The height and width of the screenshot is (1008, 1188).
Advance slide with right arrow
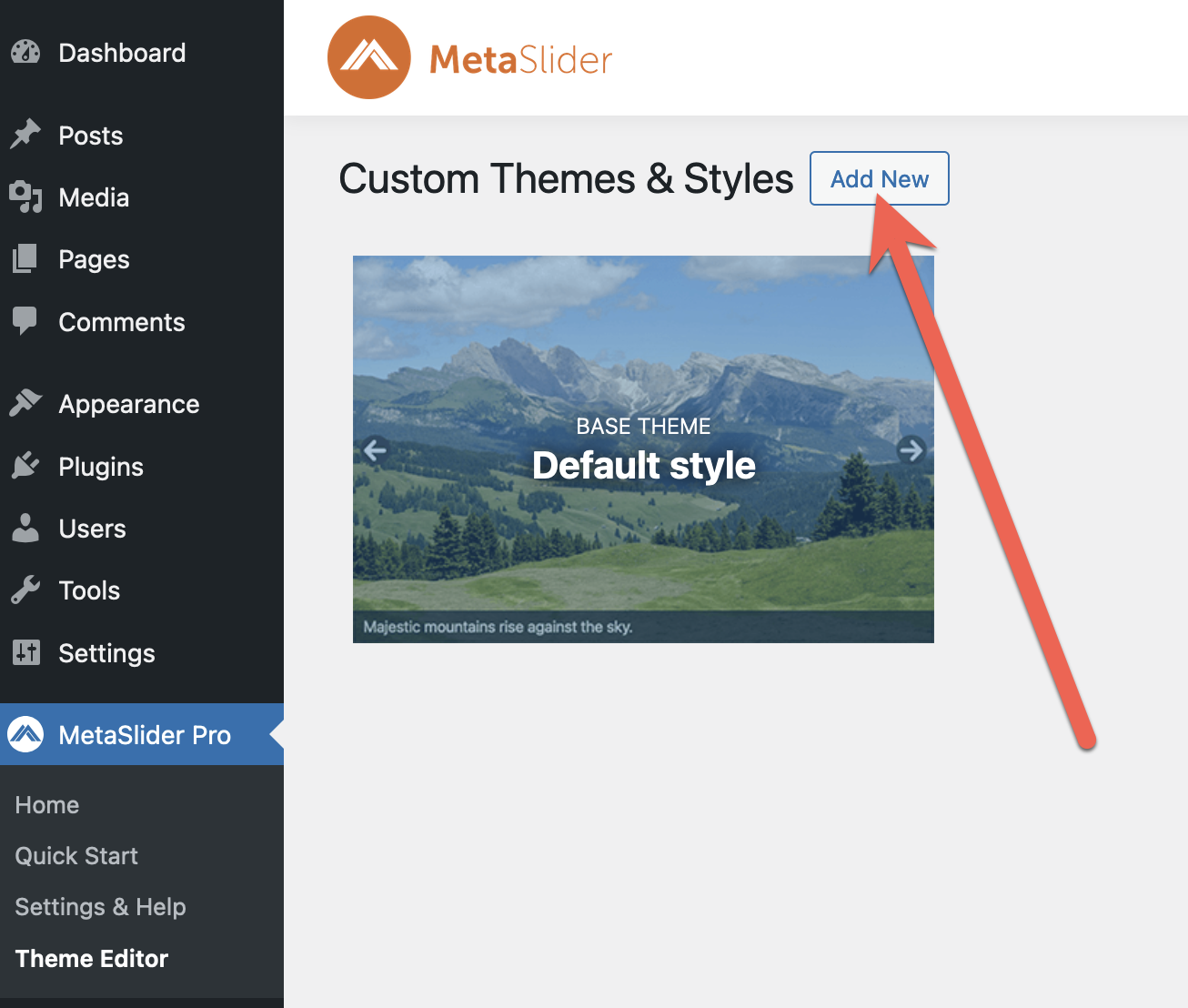(x=911, y=449)
